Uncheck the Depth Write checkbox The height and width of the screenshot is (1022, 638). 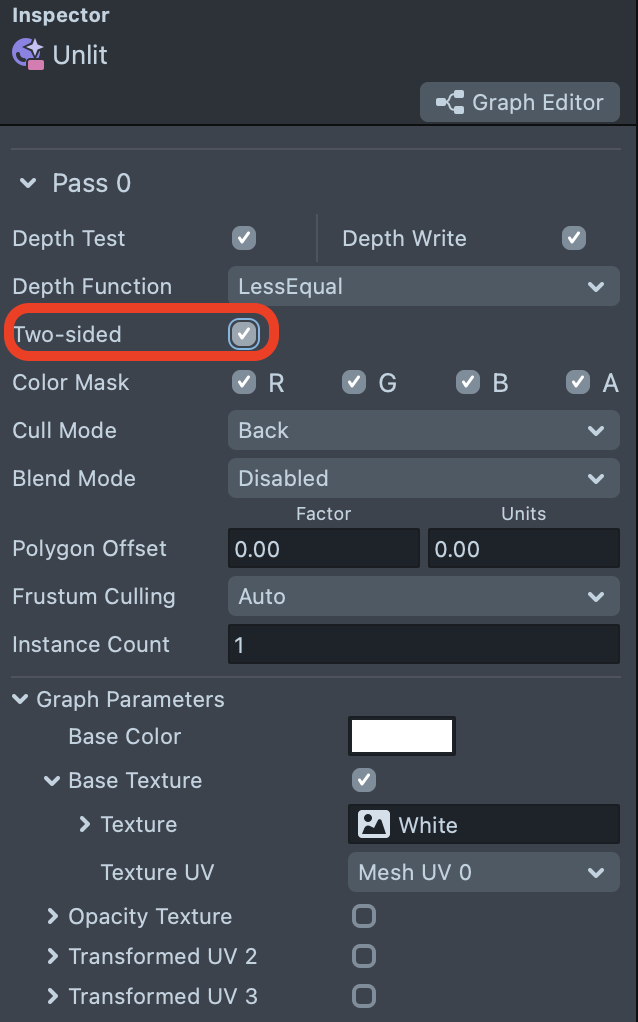tap(573, 238)
